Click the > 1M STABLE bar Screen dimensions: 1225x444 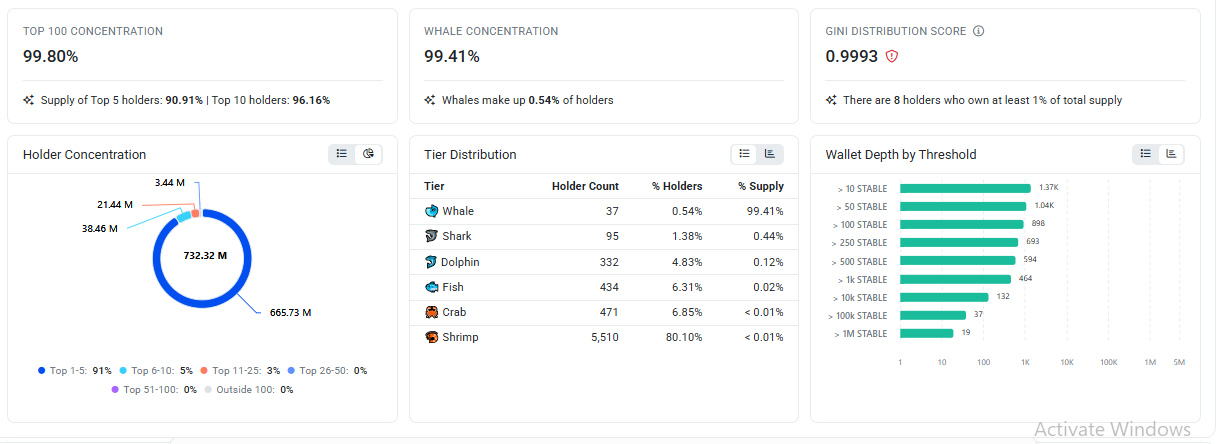927,333
